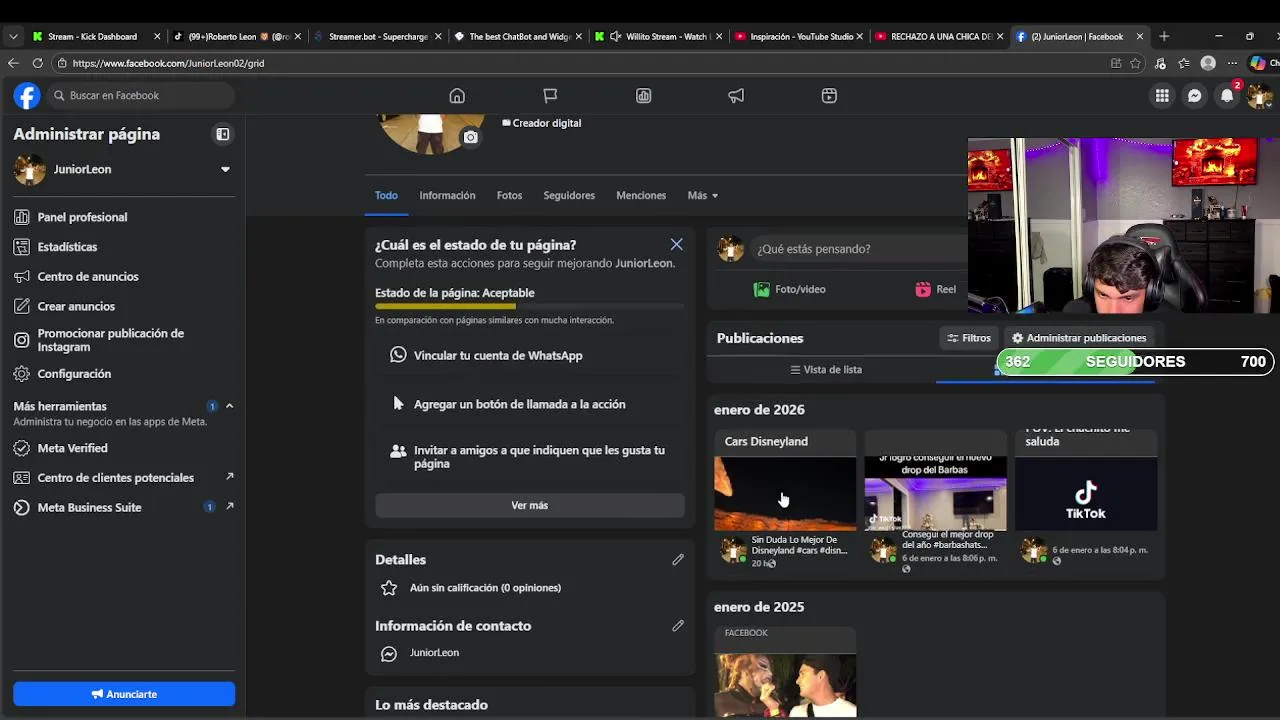
Task: Click Agregar un botón de llamada a la acción
Action: [530, 404]
